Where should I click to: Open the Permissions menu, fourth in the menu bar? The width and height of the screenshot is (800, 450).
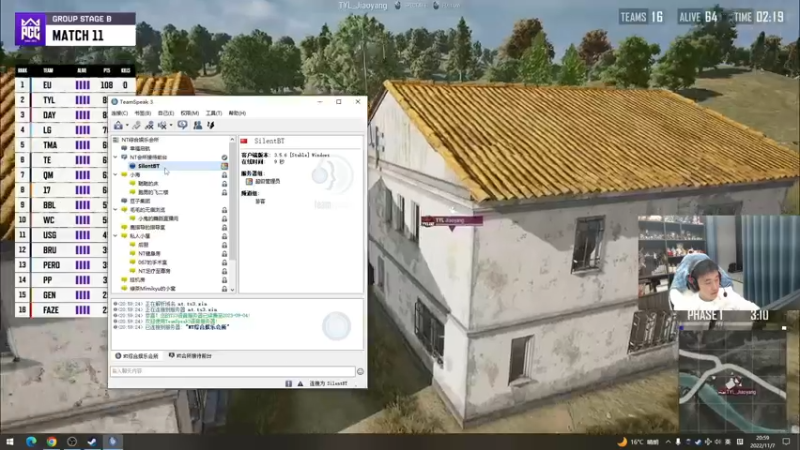pyautogui.click(x=189, y=113)
